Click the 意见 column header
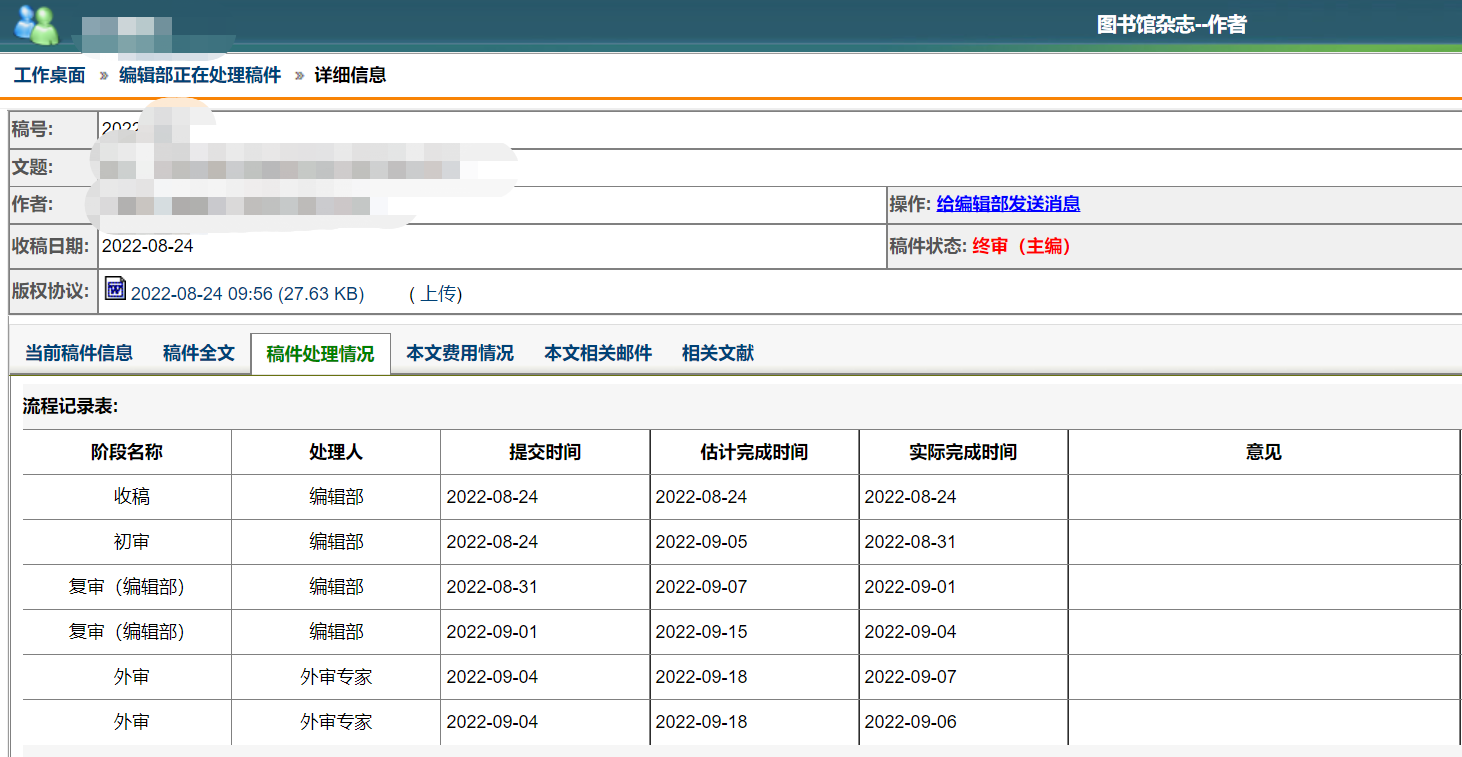Image resolution: width=1462 pixels, height=757 pixels. coord(1264,452)
